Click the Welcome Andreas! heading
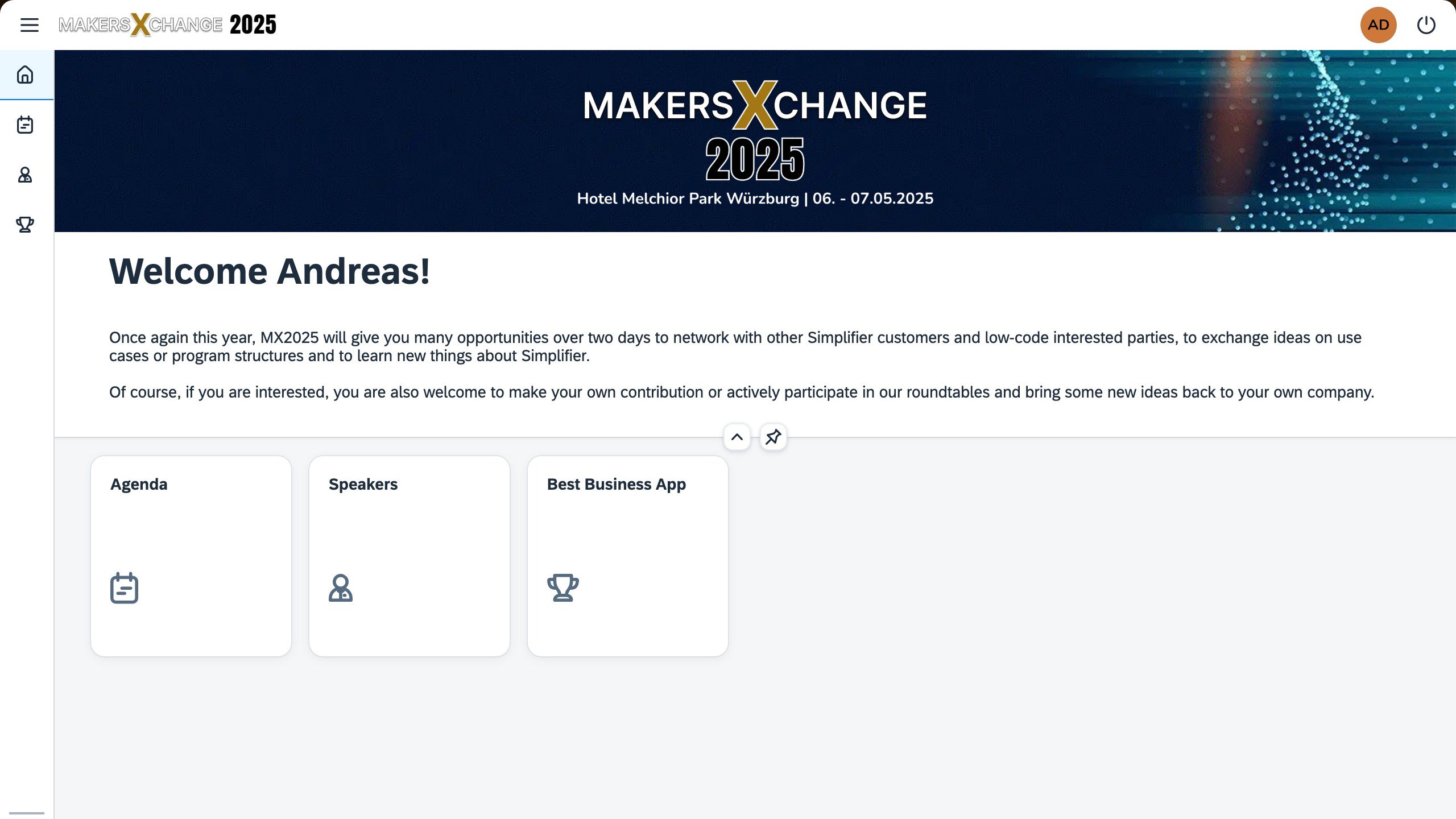 point(269,271)
